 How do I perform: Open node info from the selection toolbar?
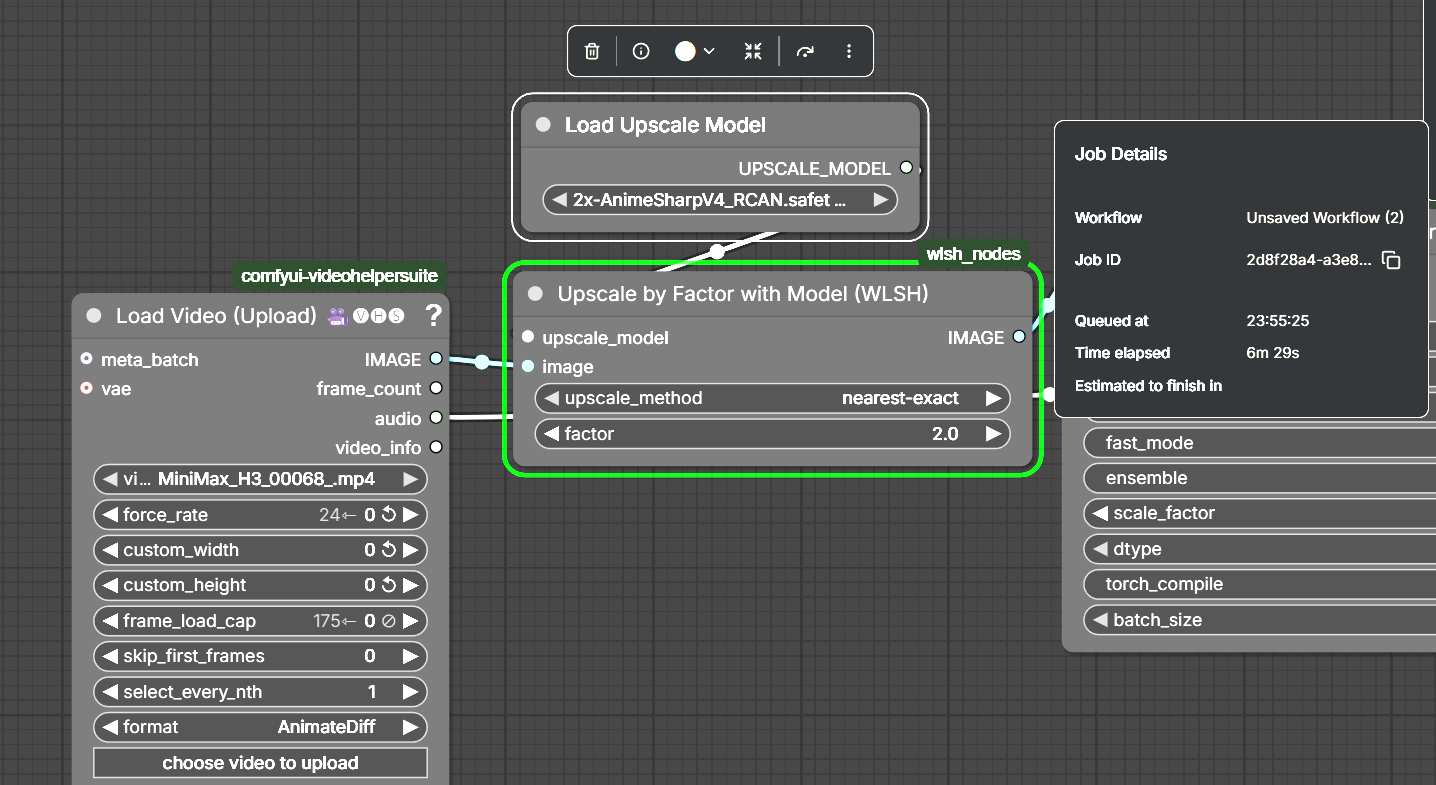pos(641,51)
